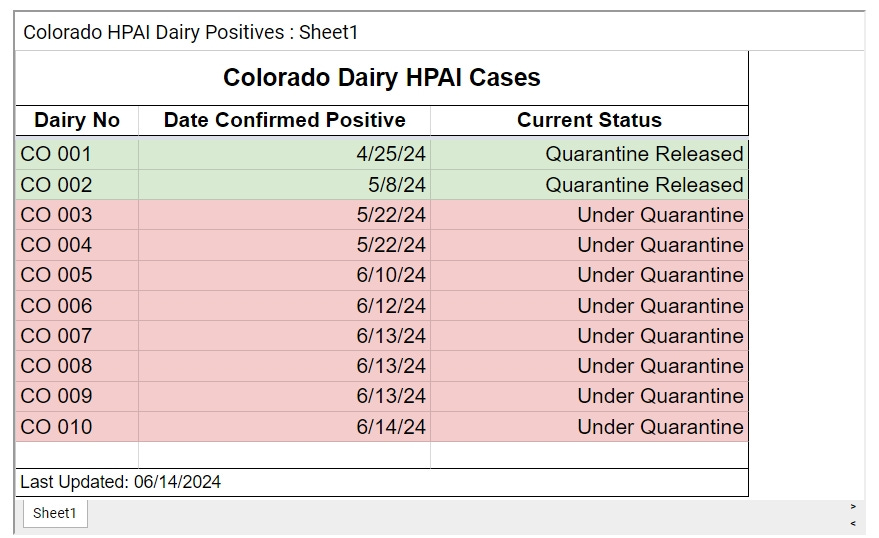The width and height of the screenshot is (879, 538).
Task: Click Under Quarantine status for CO 005
Action: pos(589,275)
